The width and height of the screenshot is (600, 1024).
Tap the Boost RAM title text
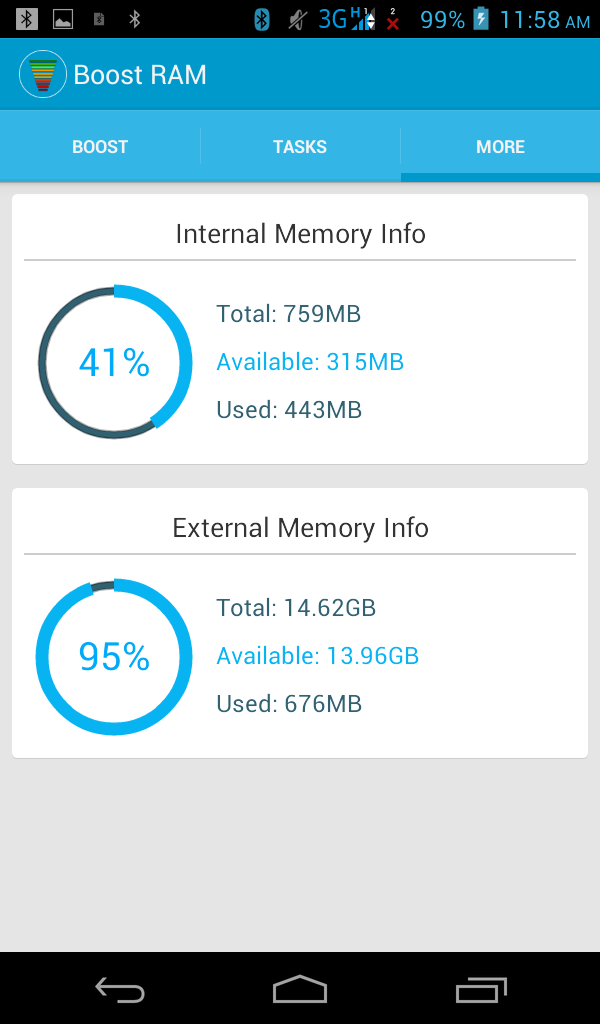tap(140, 75)
